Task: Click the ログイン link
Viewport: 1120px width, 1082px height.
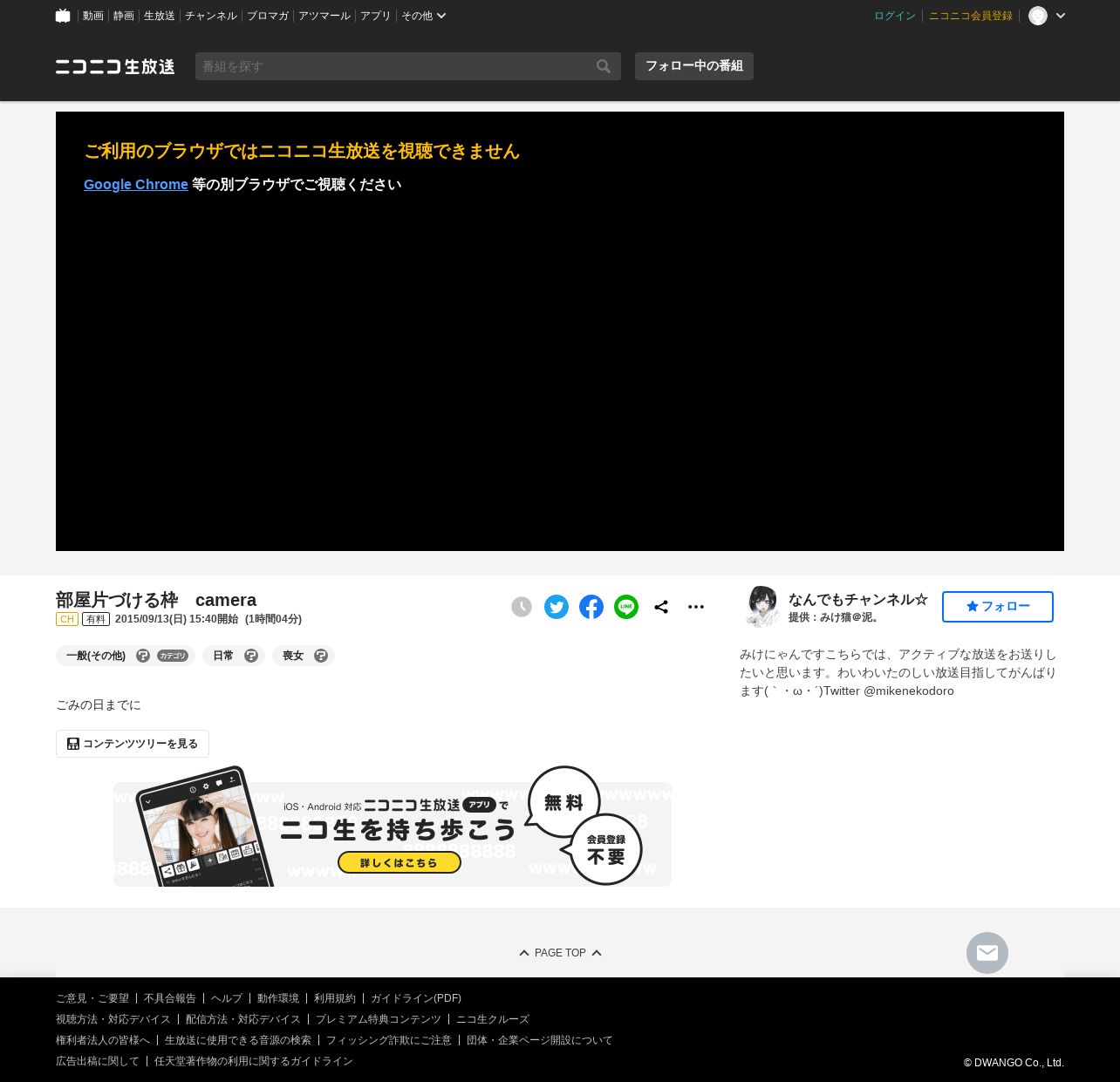Action: pyautogui.click(x=895, y=16)
